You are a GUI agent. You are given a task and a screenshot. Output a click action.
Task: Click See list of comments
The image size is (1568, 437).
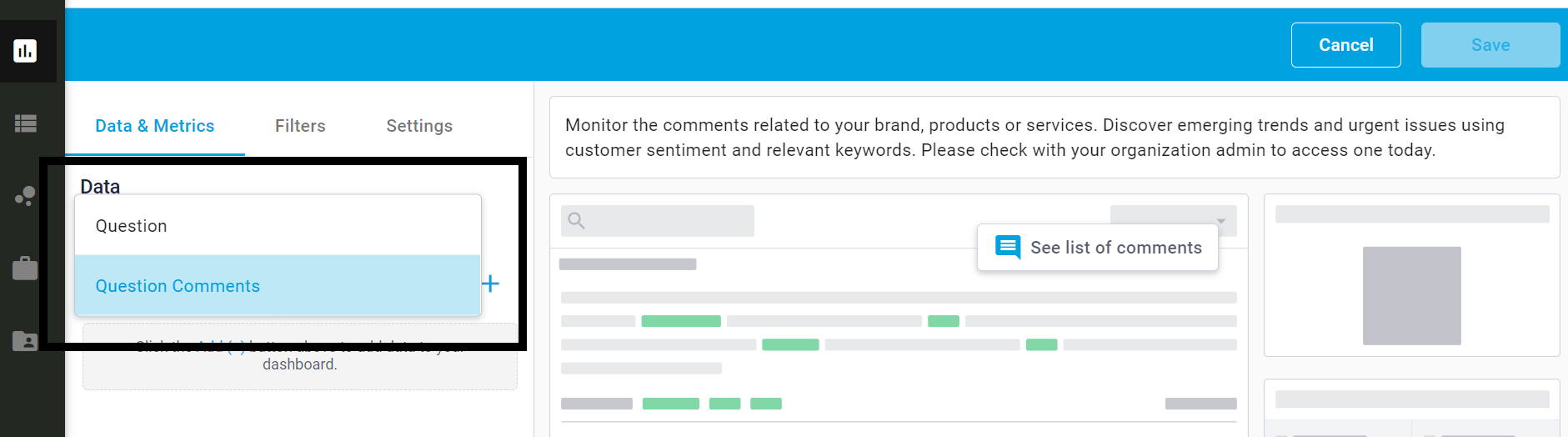pyautogui.click(x=1116, y=248)
